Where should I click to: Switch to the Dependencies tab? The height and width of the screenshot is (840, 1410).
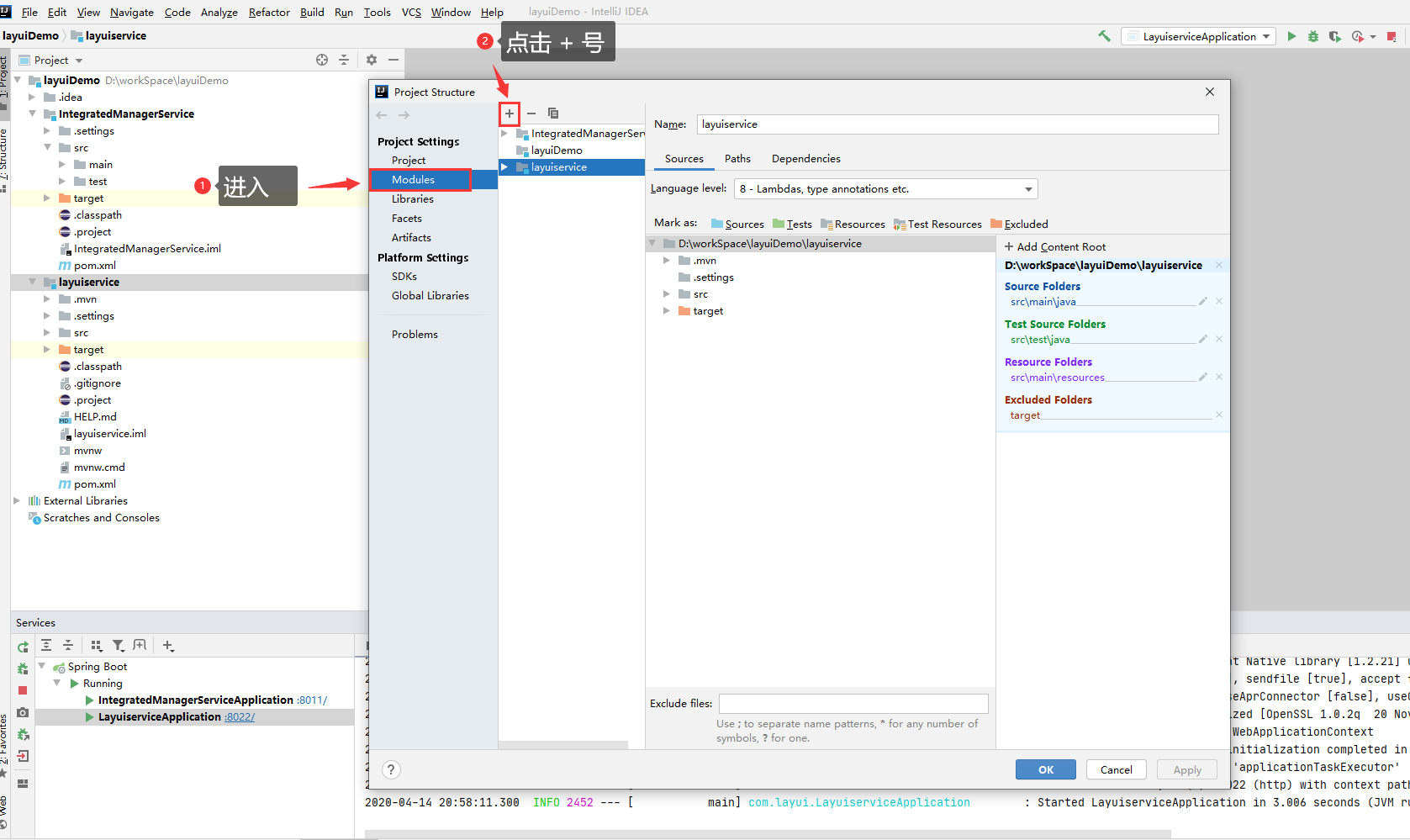coord(805,158)
